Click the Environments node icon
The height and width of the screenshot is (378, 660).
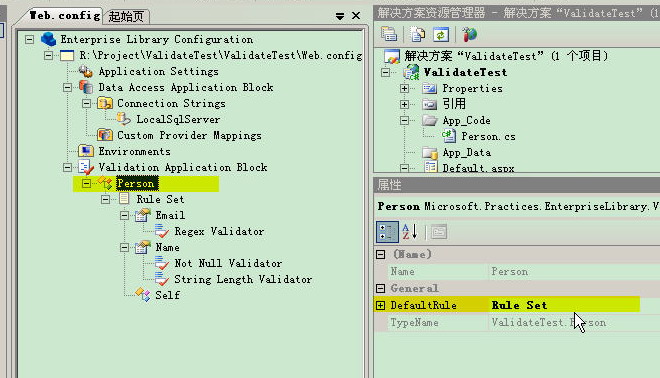(86, 151)
